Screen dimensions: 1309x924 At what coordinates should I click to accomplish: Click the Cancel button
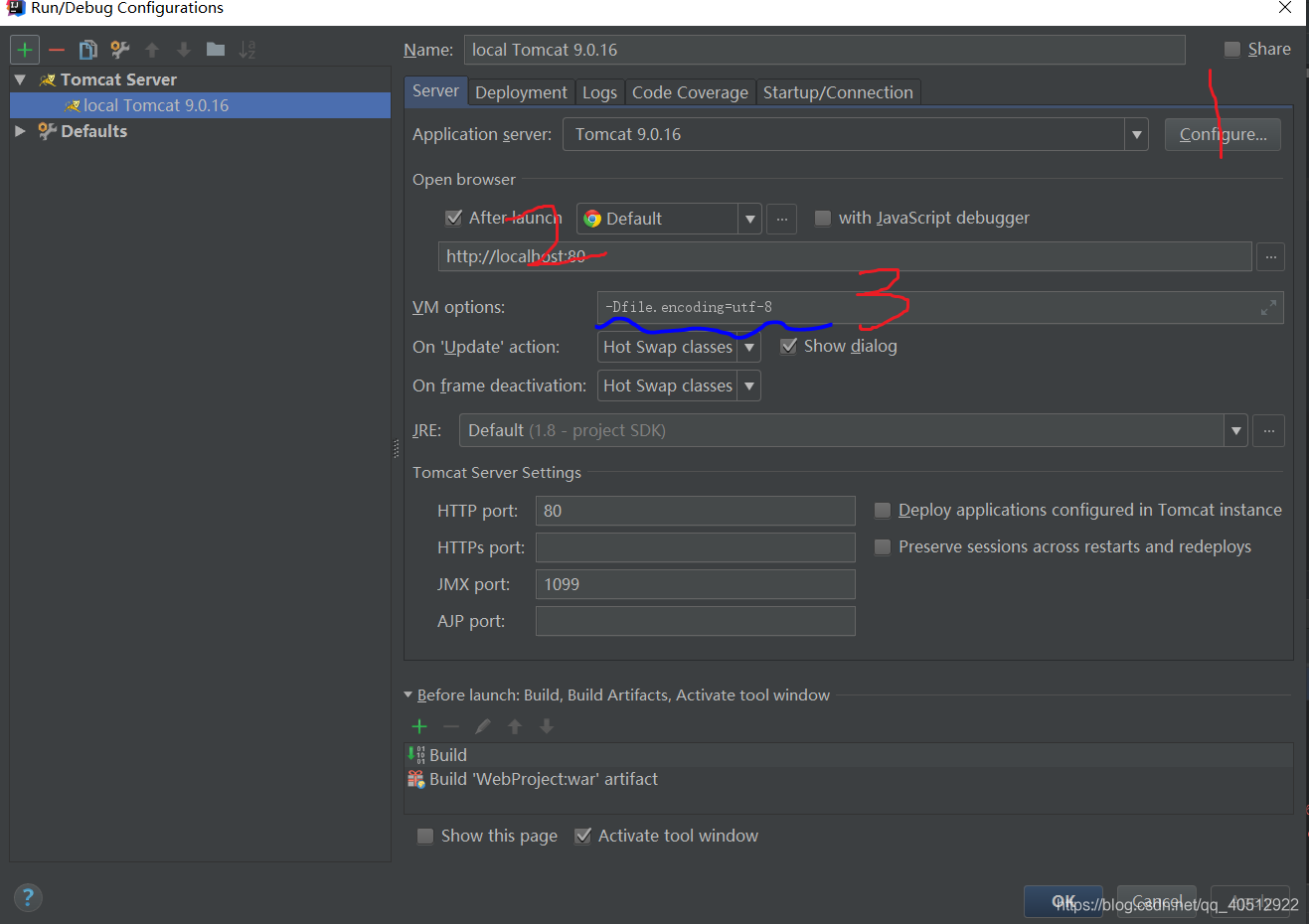tap(1157, 901)
